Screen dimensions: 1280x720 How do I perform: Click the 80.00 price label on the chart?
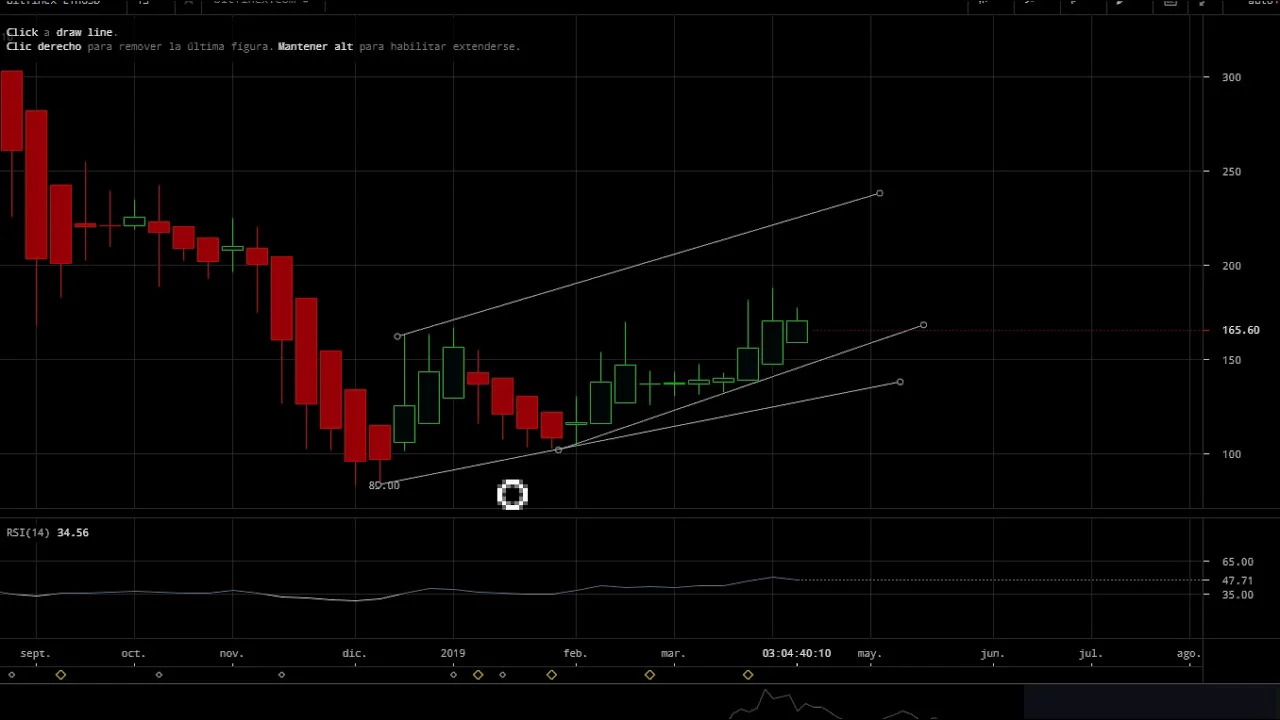384,485
